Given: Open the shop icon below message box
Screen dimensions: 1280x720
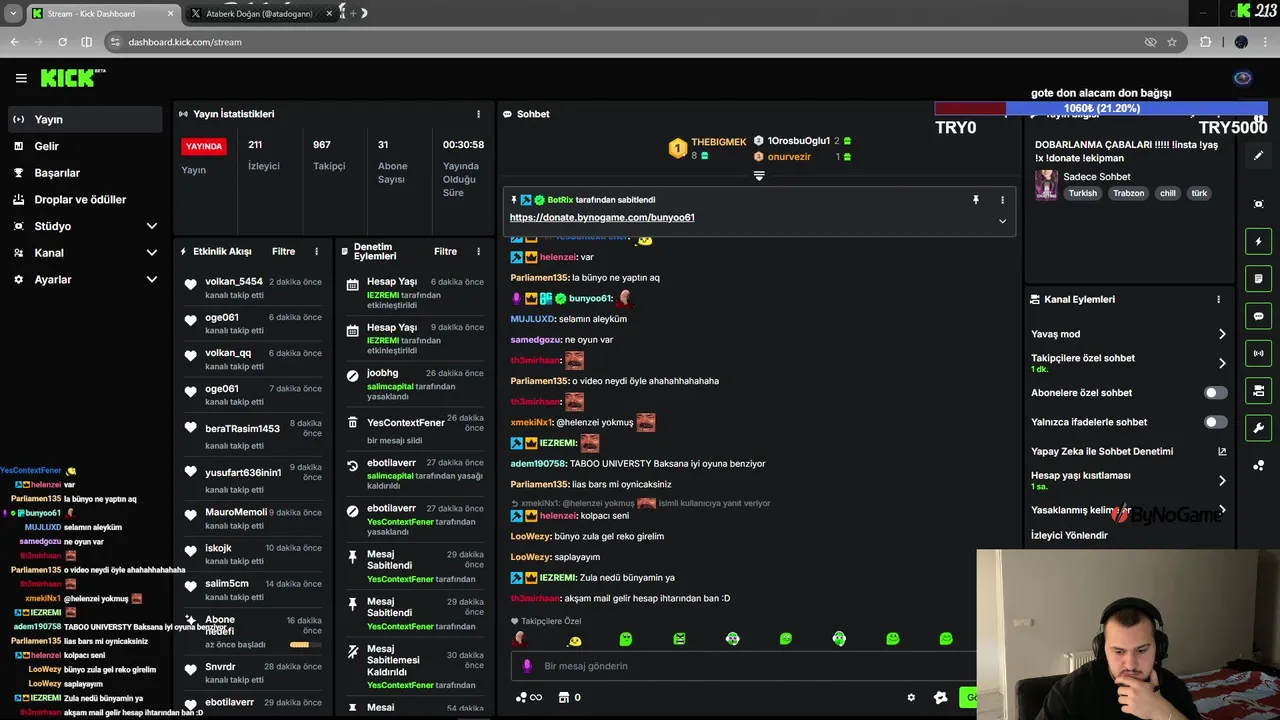Looking at the screenshot, I should (x=563, y=697).
